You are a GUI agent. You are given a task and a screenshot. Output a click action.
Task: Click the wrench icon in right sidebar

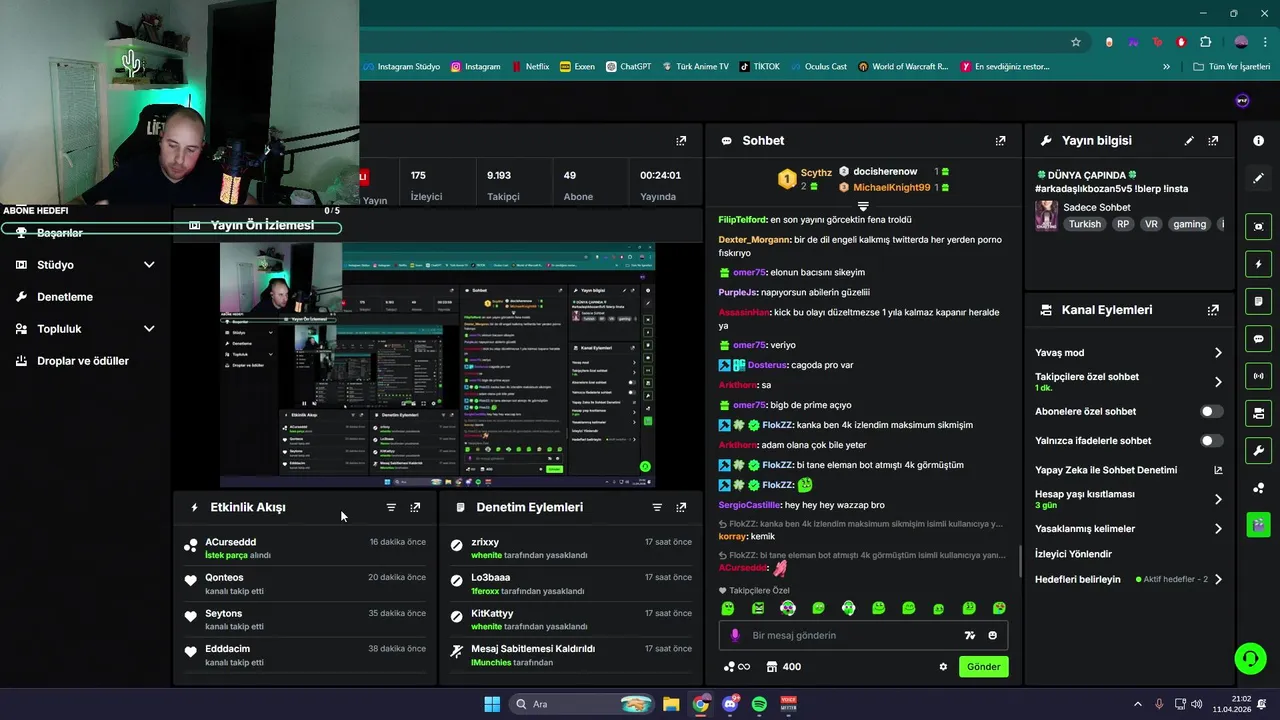pyautogui.click(x=1258, y=450)
